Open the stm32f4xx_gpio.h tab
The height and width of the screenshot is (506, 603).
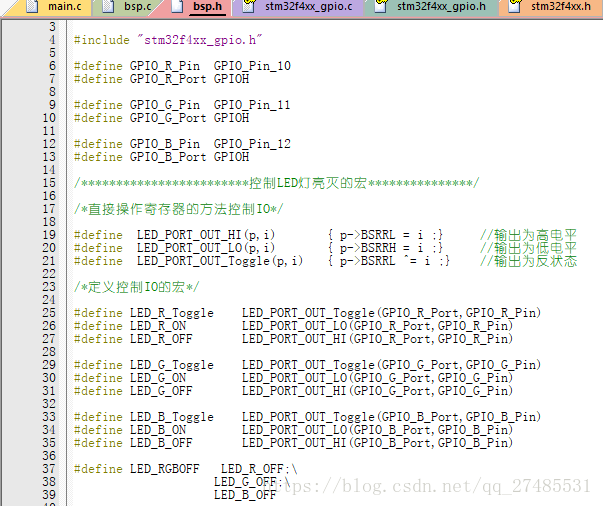(441, 7)
